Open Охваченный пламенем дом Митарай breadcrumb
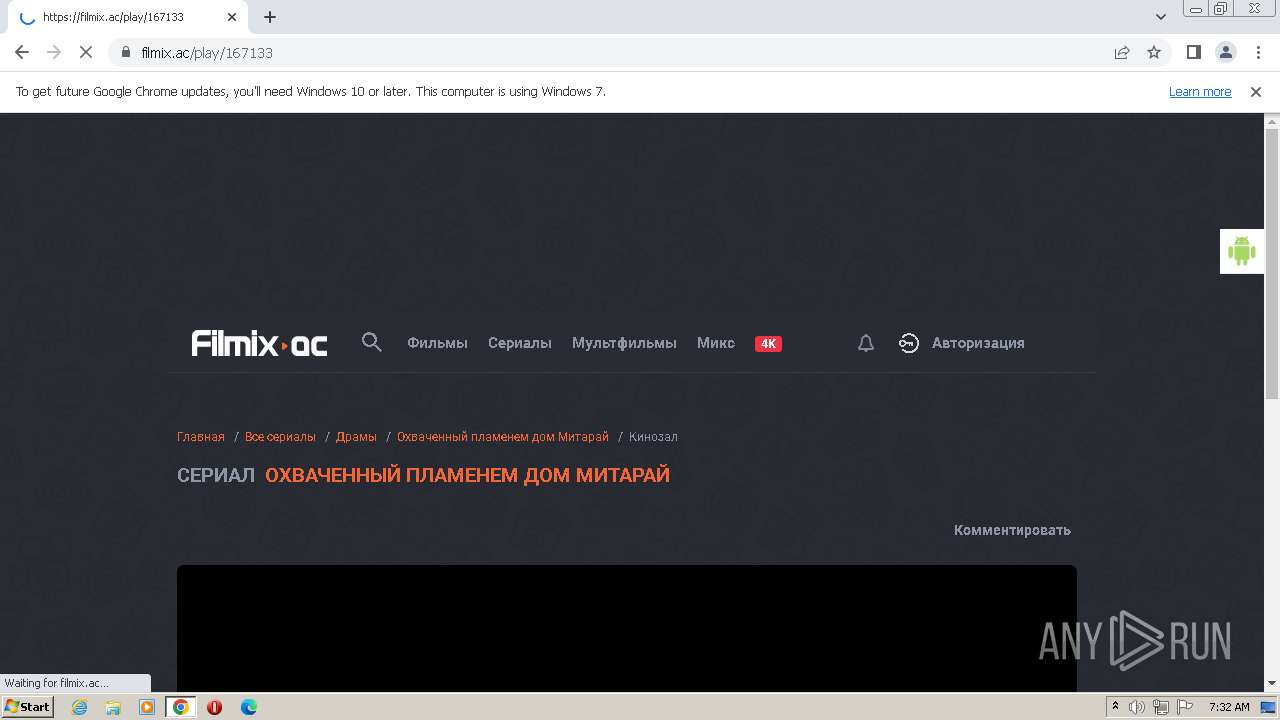This screenshot has width=1280, height=720. coord(503,437)
